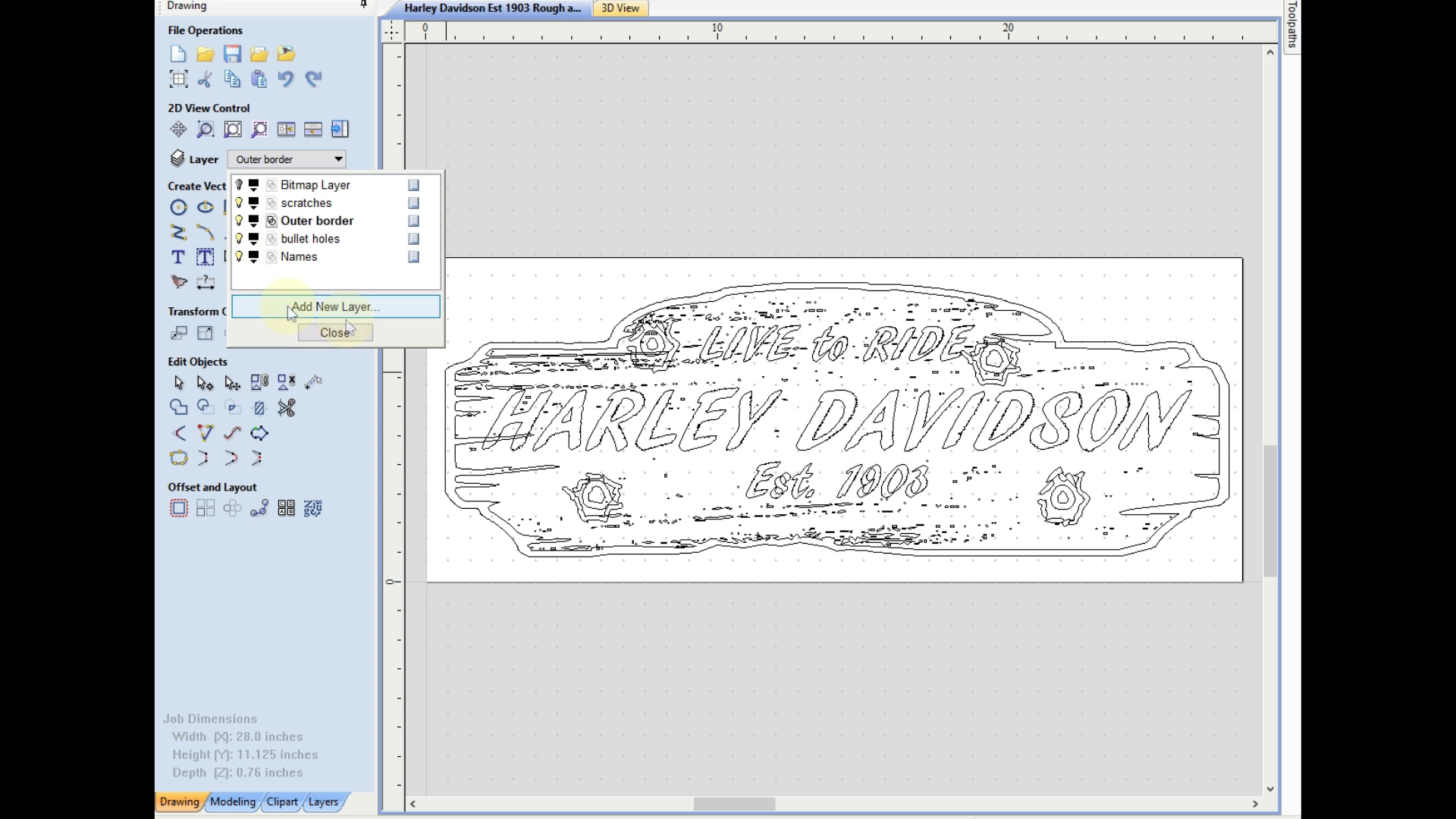Toggle visibility of Names layer
Image resolution: width=1456 pixels, height=819 pixels.
(238, 256)
